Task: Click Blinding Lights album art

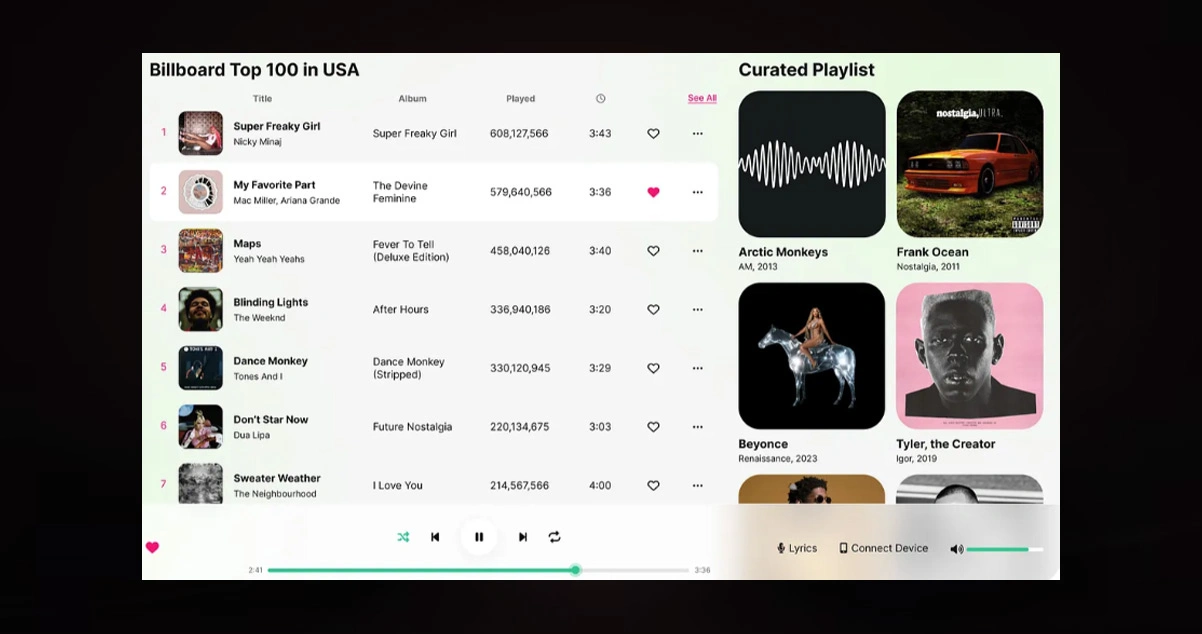Action: click(x=201, y=310)
